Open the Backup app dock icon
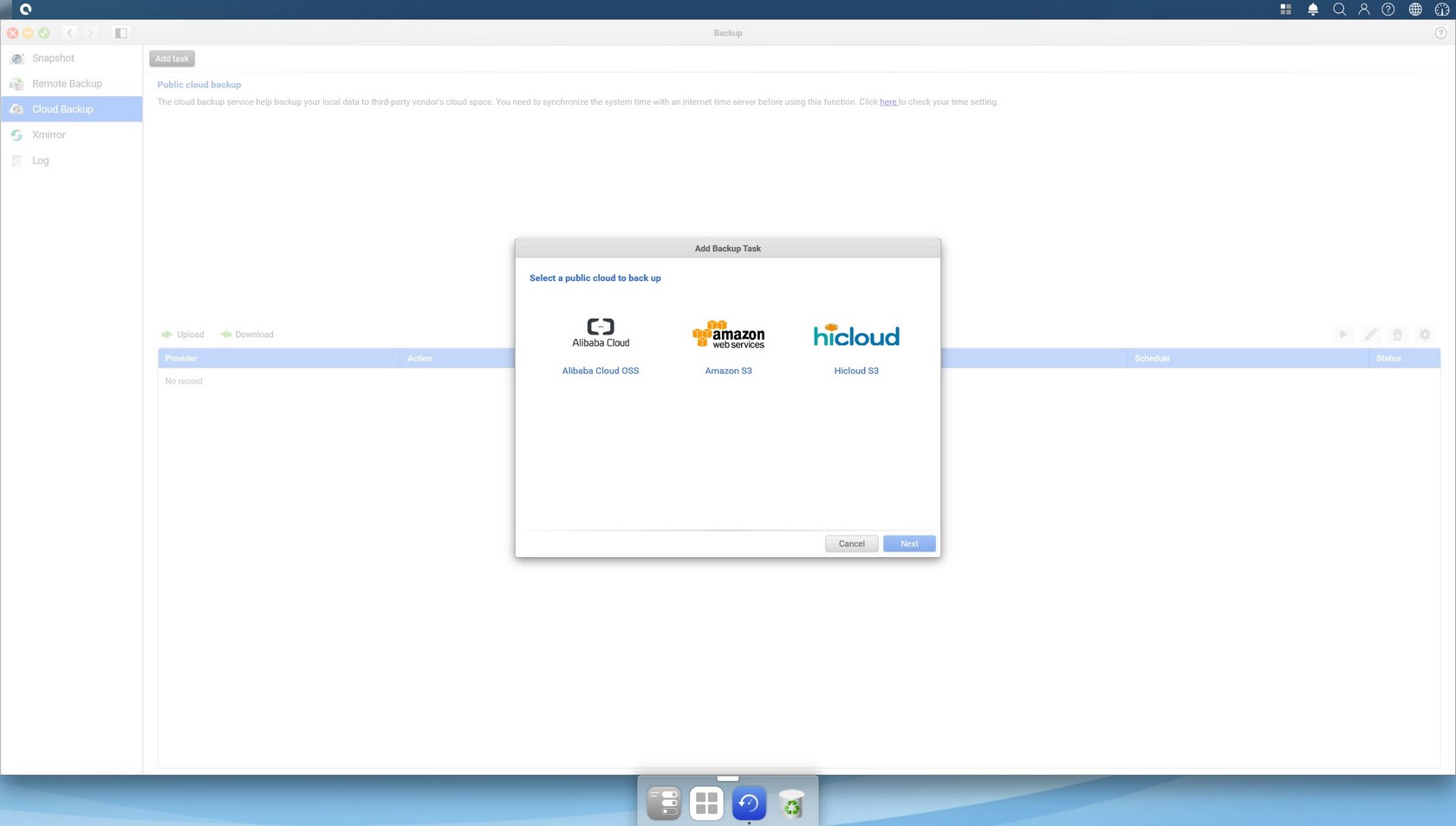Screen dimensions: 1456x826 click(x=749, y=803)
